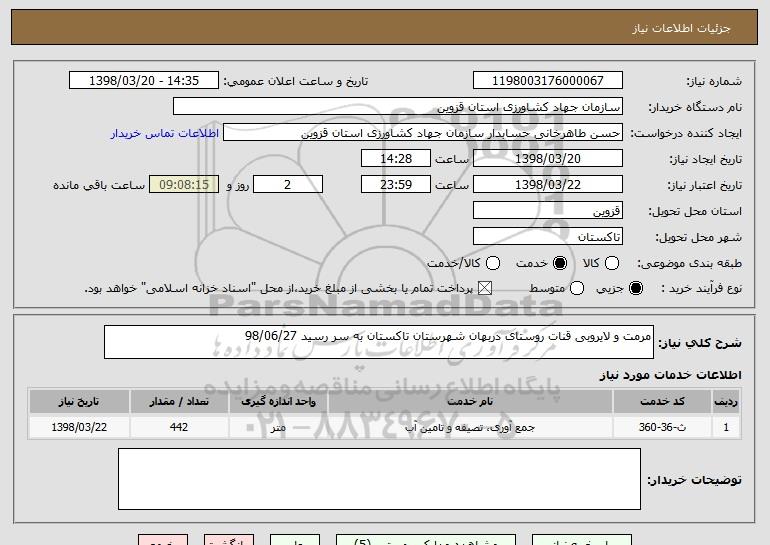Click the ردیف column header
Viewport: 770px width, 545px height.
tap(726, 402)
